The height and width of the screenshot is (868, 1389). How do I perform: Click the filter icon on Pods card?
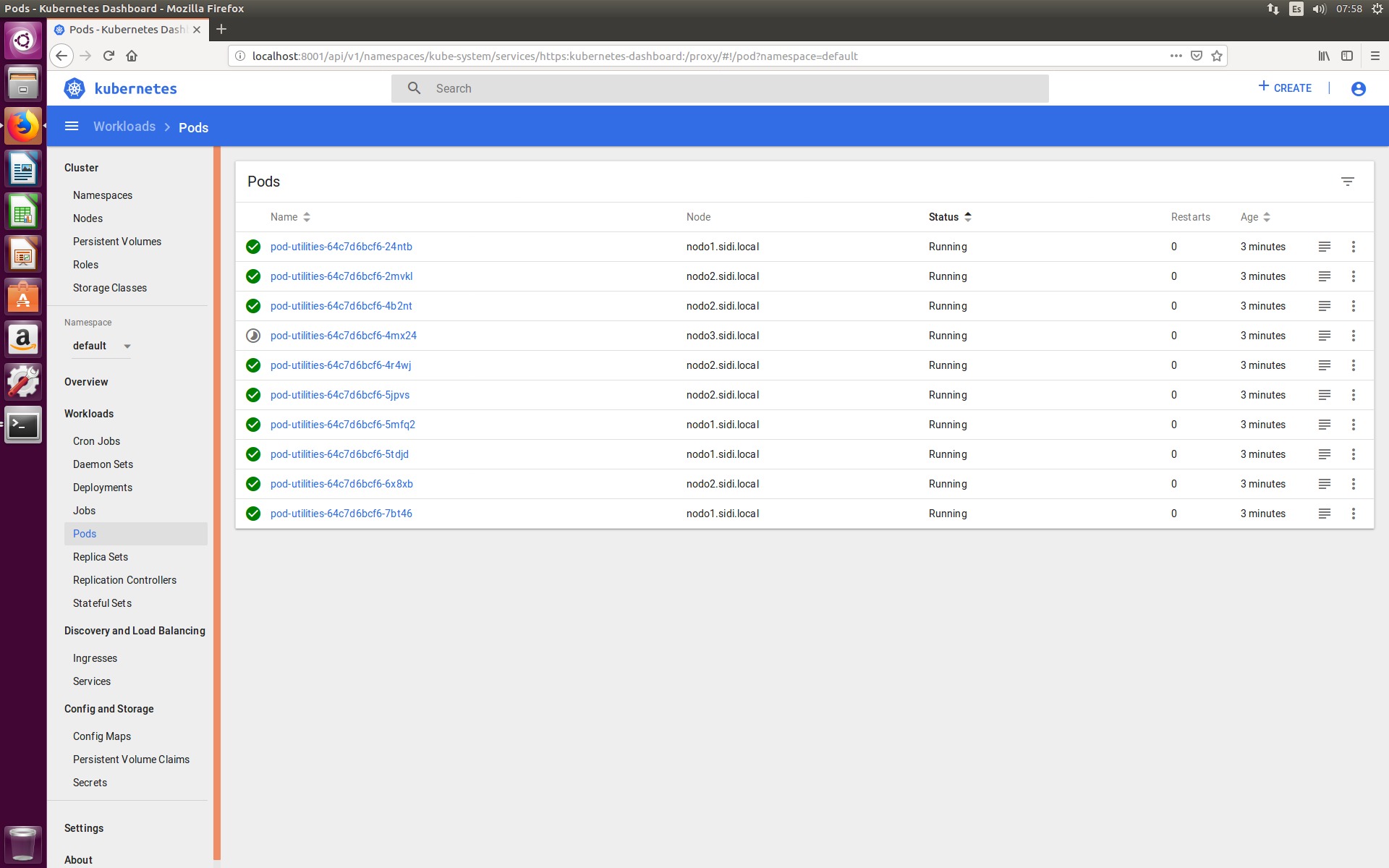[1348, 181]
